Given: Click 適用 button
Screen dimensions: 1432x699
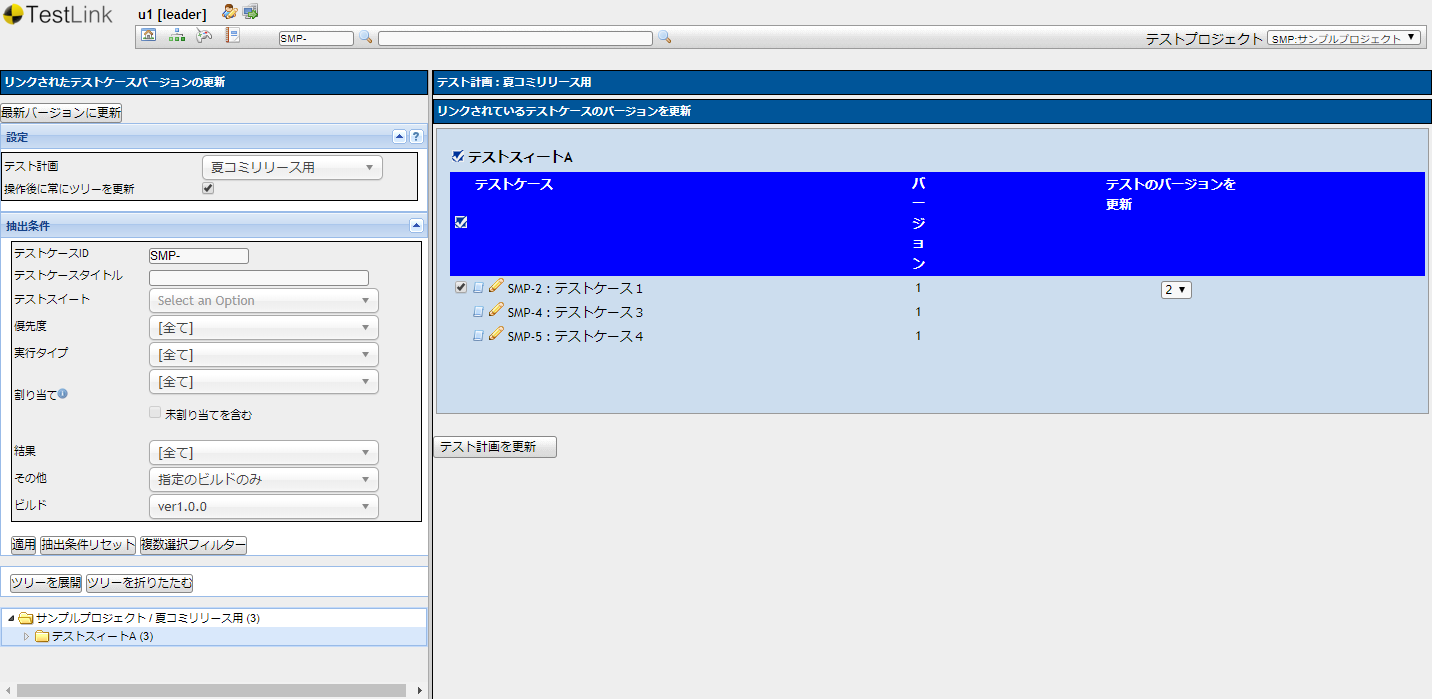Looking at the screenshot, I should click(x=24, y=545).
